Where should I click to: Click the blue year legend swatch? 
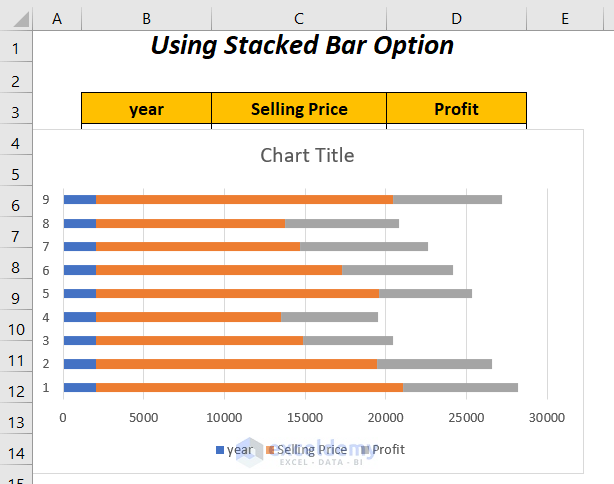[220, 451]
